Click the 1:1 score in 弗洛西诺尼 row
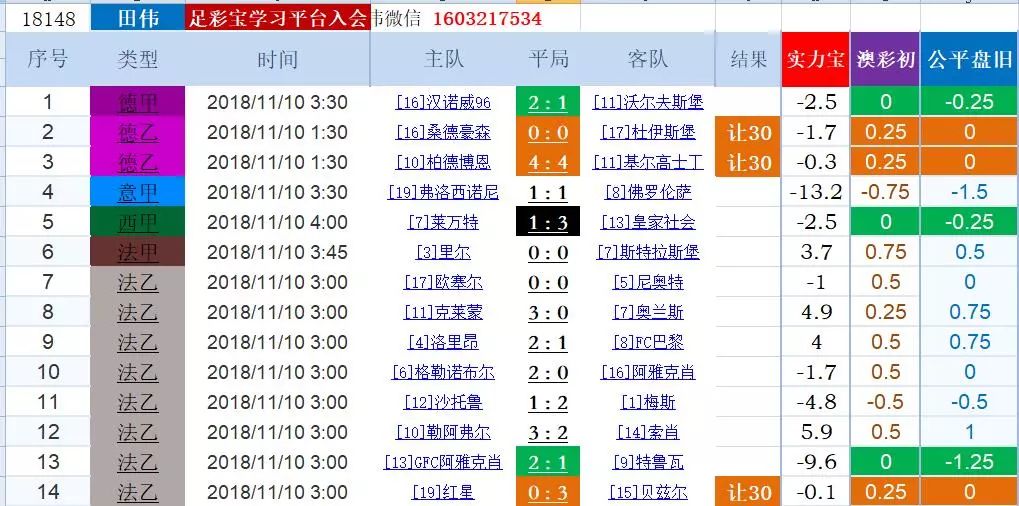 (x=548, y=193)
